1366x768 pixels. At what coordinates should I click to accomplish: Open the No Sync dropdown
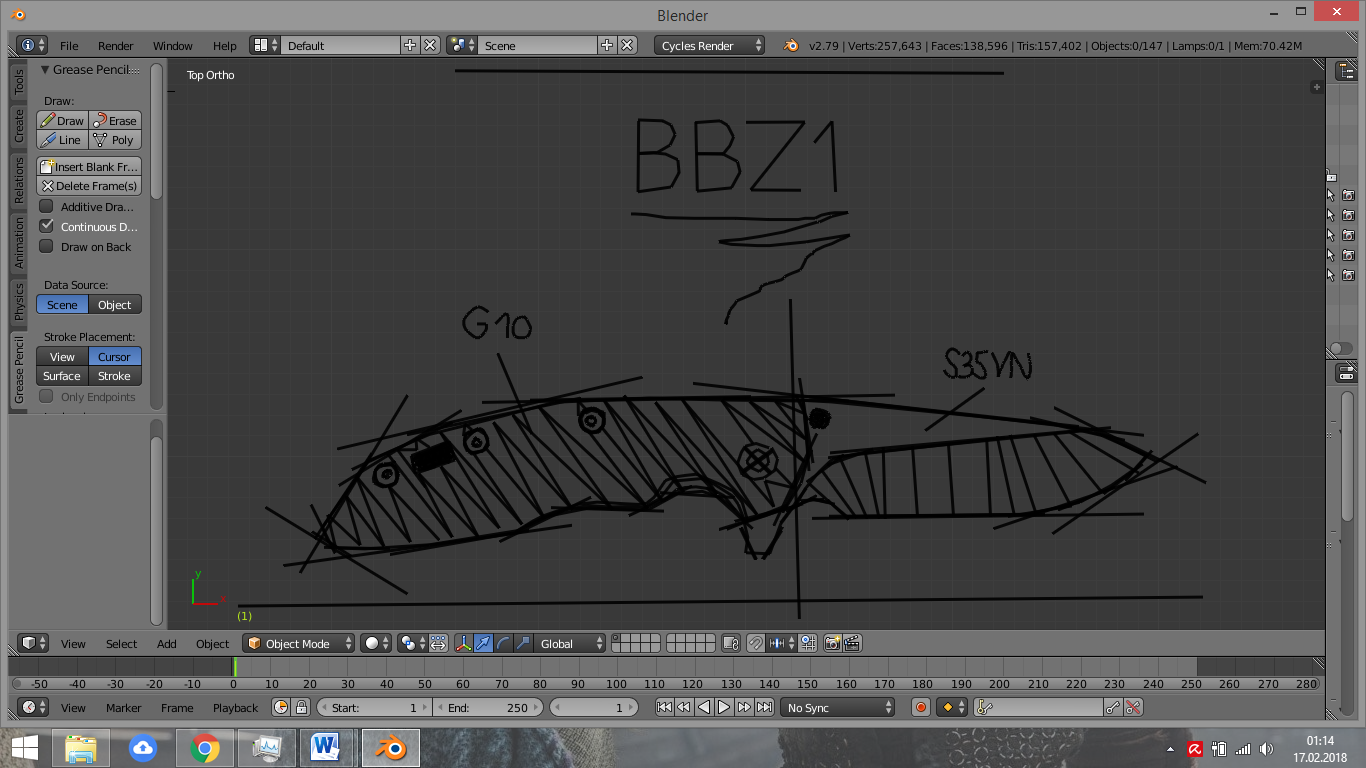tap(838, 708)
